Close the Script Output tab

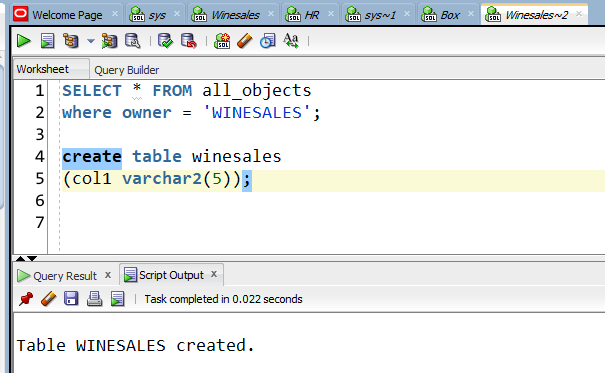(x=214, y=274)
